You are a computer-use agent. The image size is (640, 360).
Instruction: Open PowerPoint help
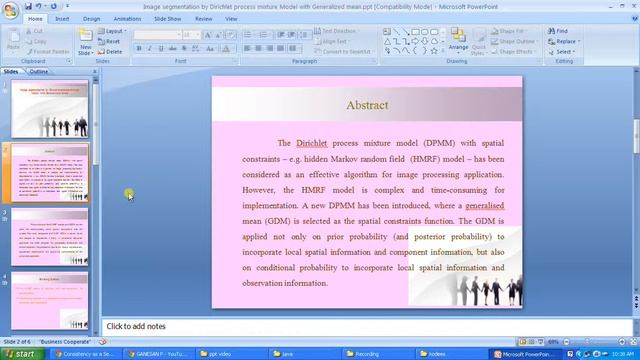pos(635,18)
